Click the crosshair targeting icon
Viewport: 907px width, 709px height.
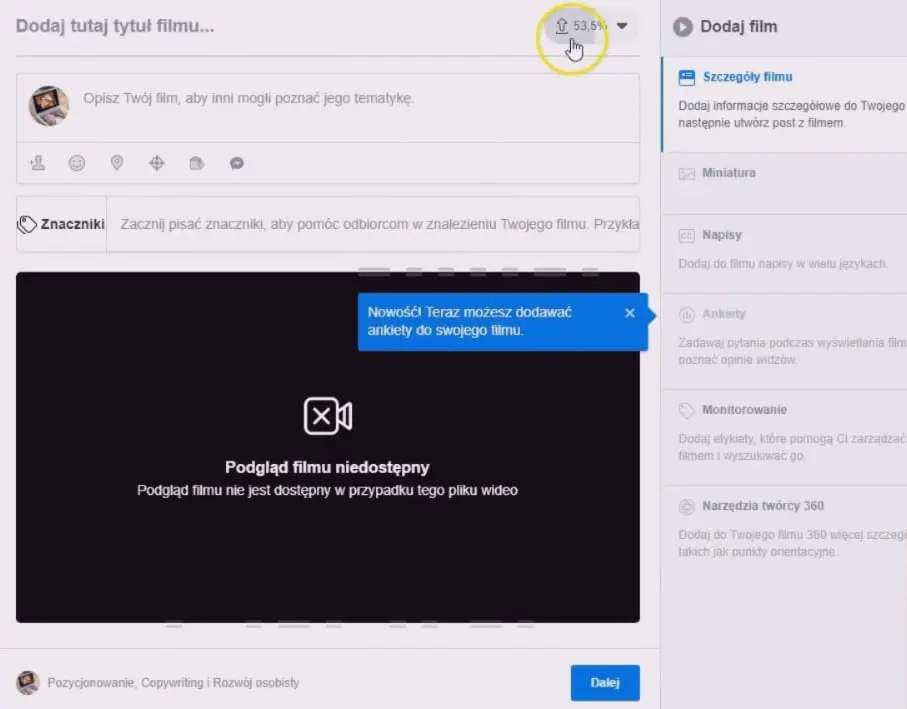157,163
